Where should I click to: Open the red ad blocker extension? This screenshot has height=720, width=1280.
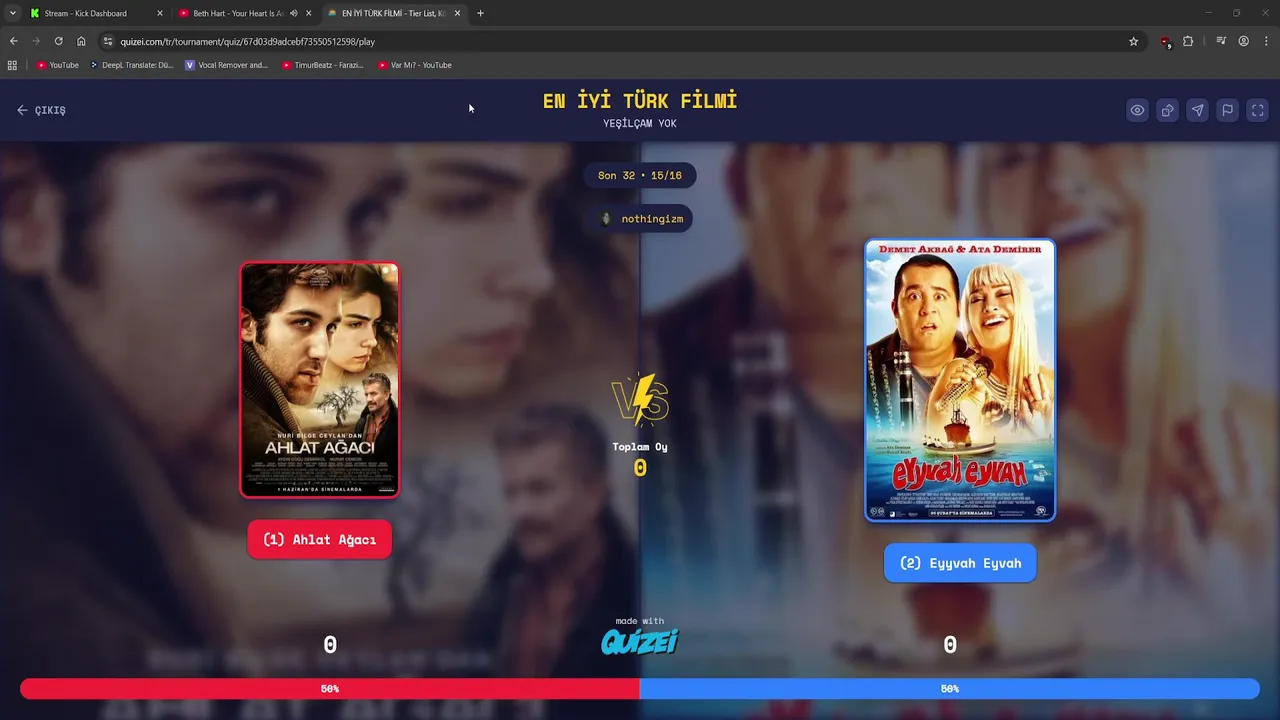pos(1165,41)
